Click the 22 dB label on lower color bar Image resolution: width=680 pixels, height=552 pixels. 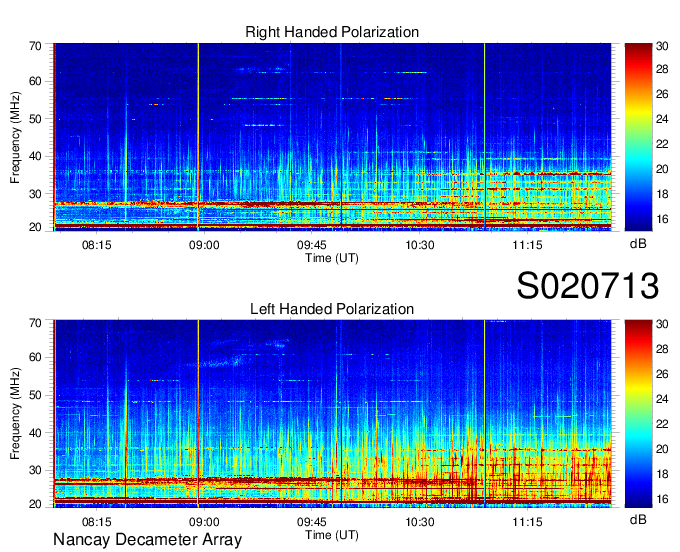coord(662,424)
